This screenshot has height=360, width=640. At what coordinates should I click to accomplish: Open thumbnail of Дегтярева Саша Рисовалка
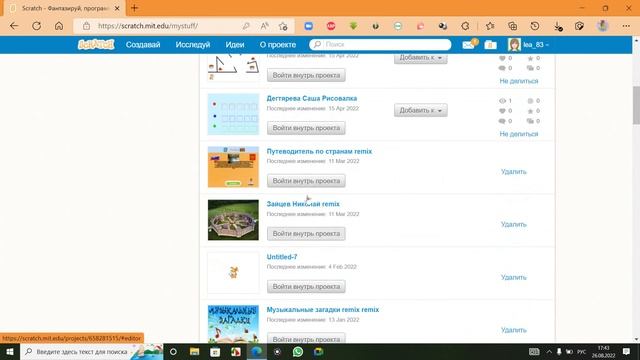233,114
